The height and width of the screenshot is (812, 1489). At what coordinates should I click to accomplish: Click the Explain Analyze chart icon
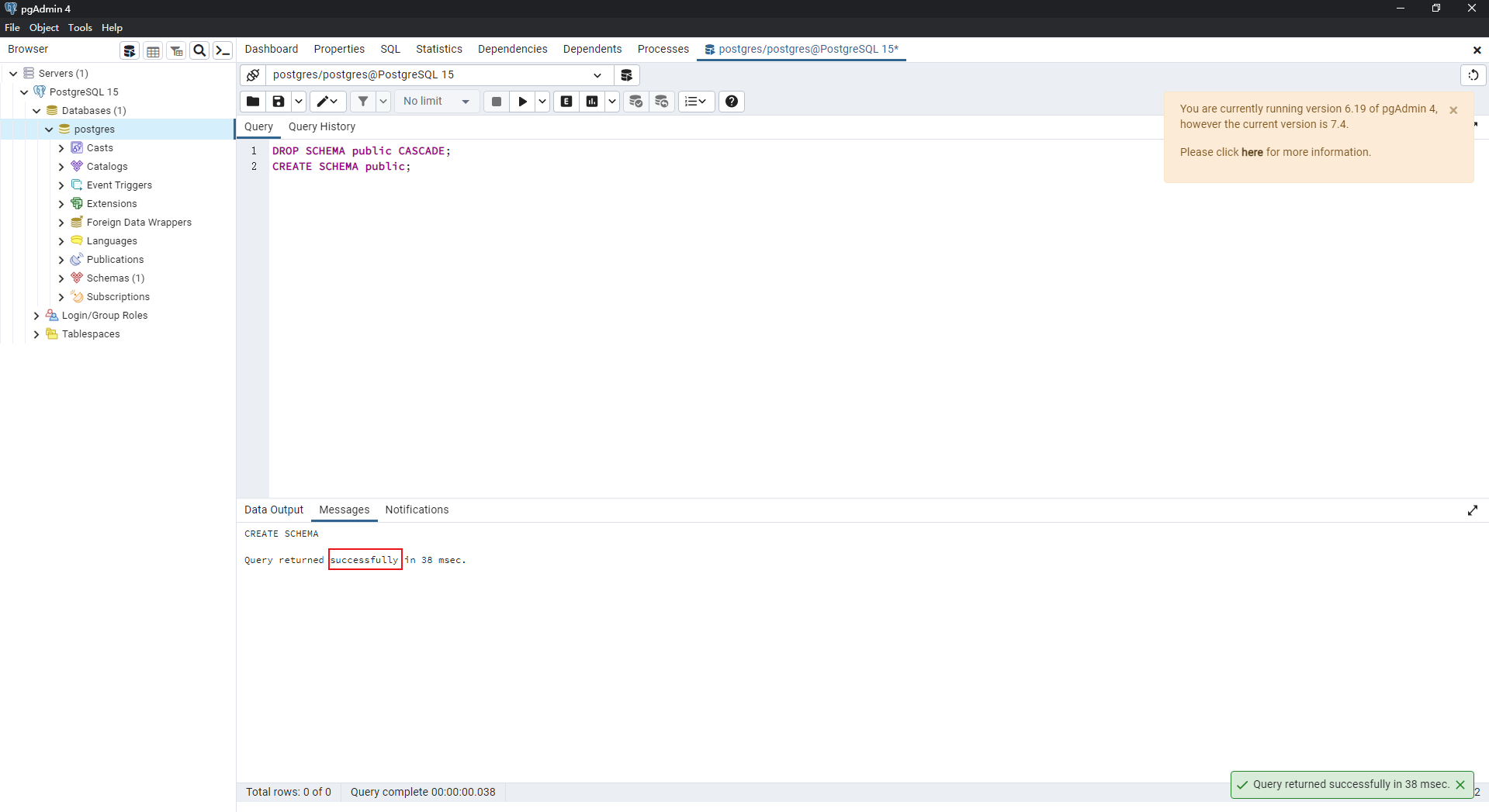point(592,102)
